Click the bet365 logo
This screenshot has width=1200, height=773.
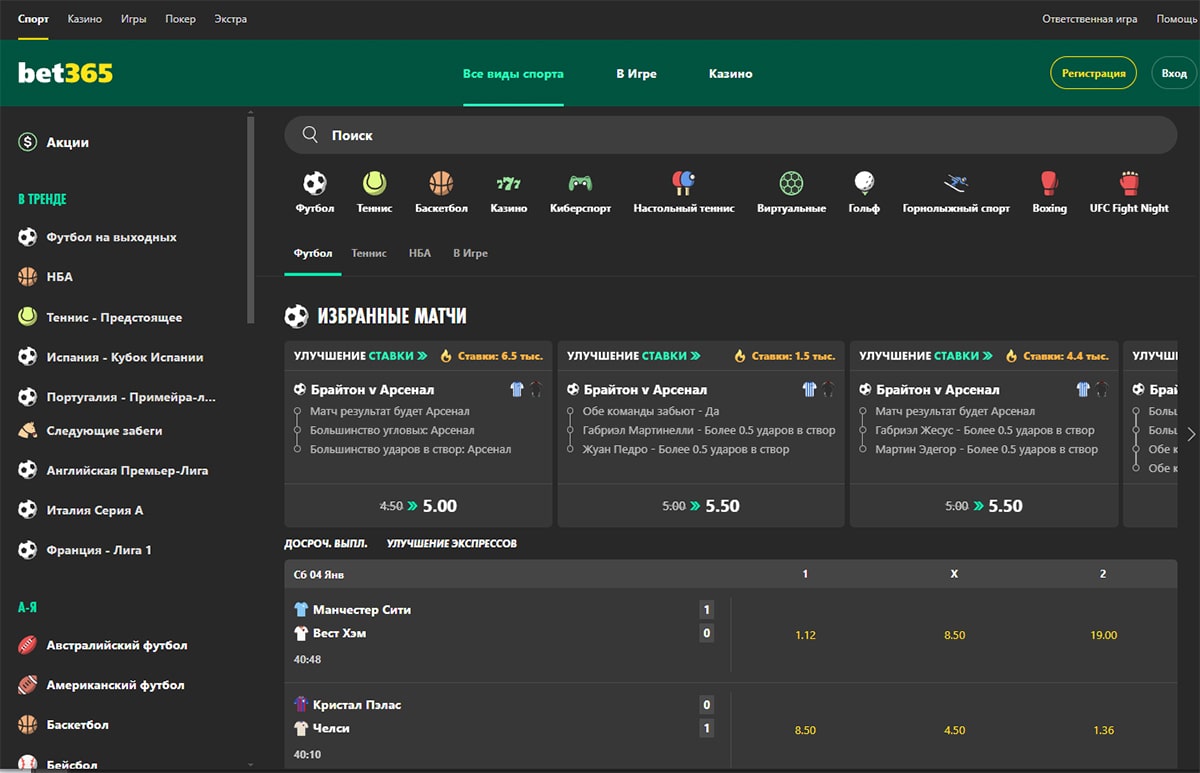(66, 73)
